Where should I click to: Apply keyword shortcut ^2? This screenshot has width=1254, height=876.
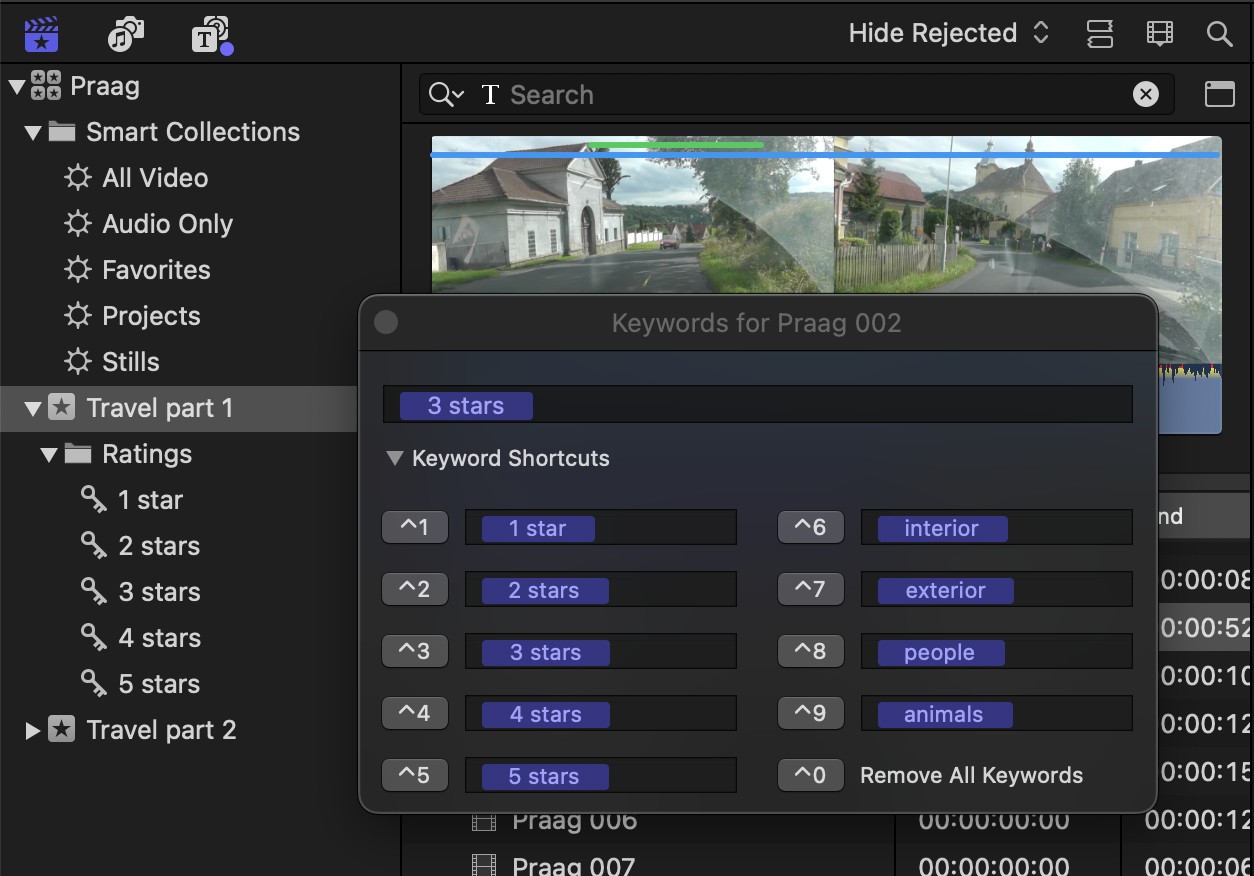415,589
